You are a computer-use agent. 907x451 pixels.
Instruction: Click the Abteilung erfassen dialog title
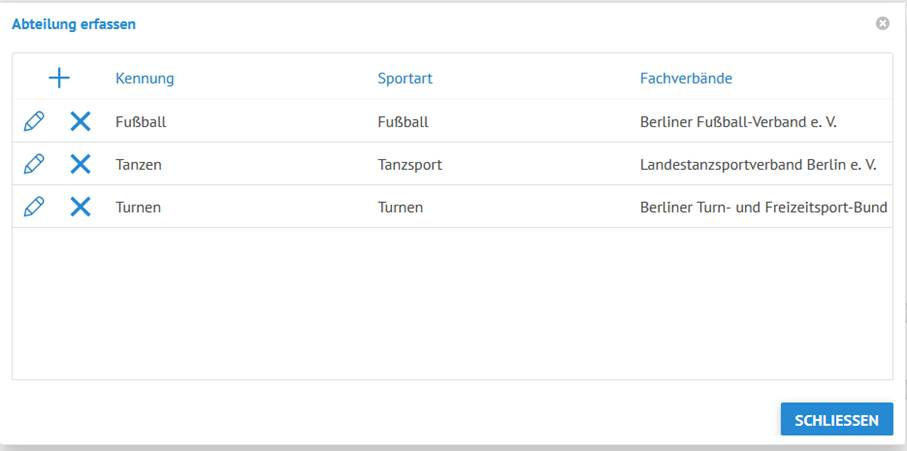pyautogui.click(x=74, y=24)
